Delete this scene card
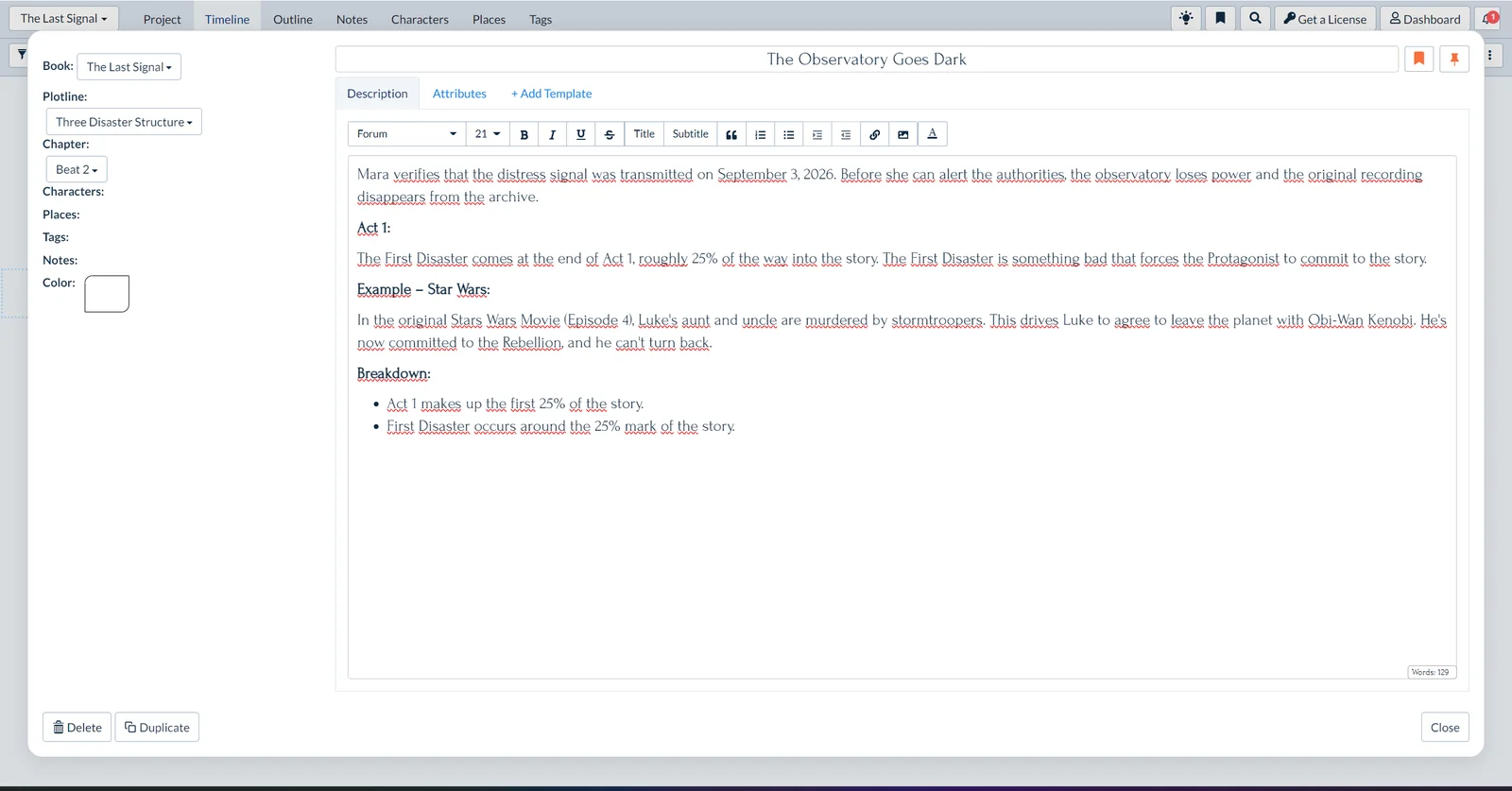 [77, 727]
